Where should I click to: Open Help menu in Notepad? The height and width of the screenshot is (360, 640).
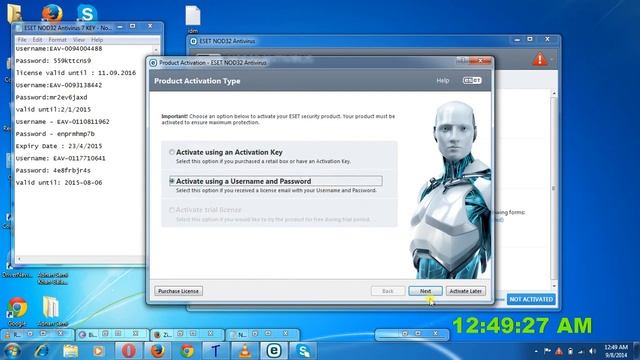pyautogui.click(x=97, y=40)
